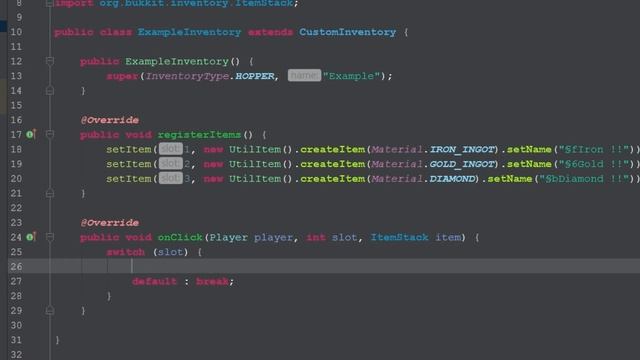This screenshot has width=640, height=360.
Task: Click the fold end marker on line 14
Action: coord(49,91)
